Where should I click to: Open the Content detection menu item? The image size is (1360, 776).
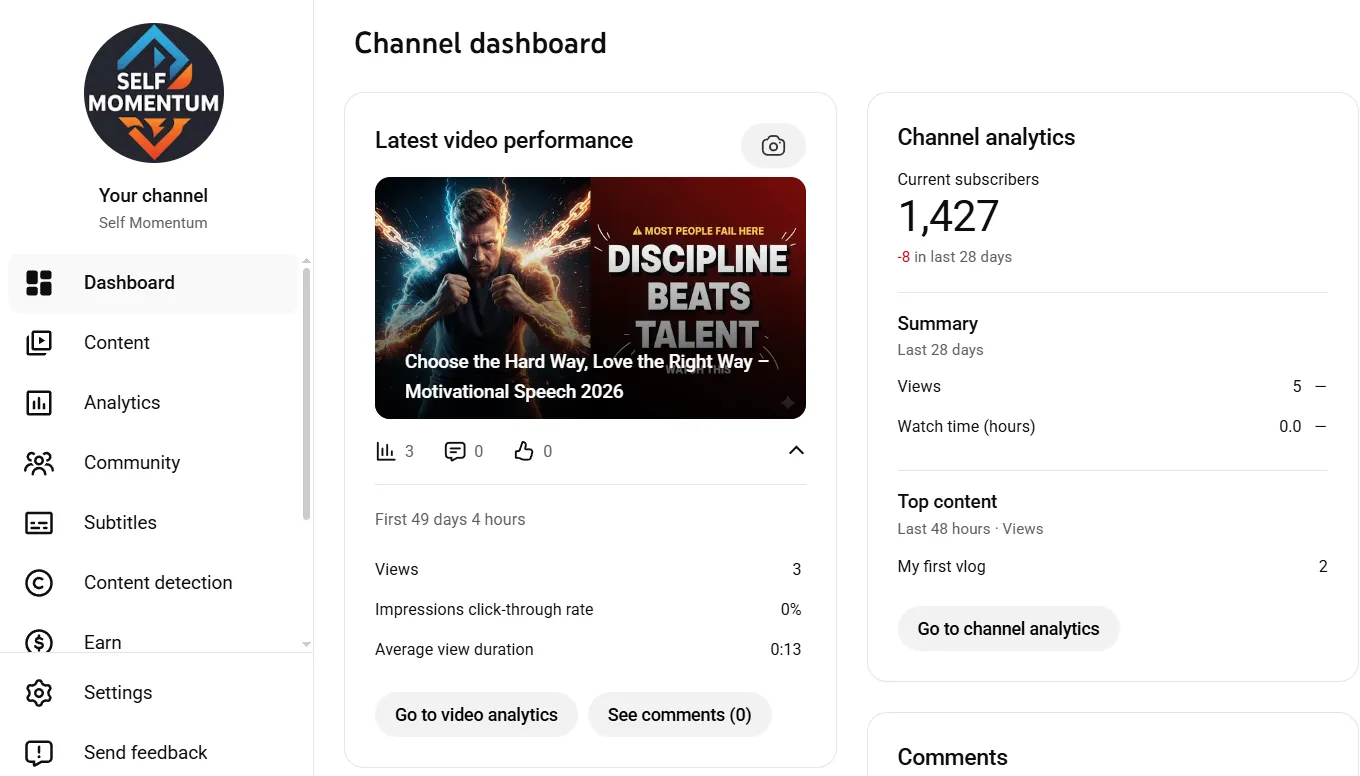153,583
